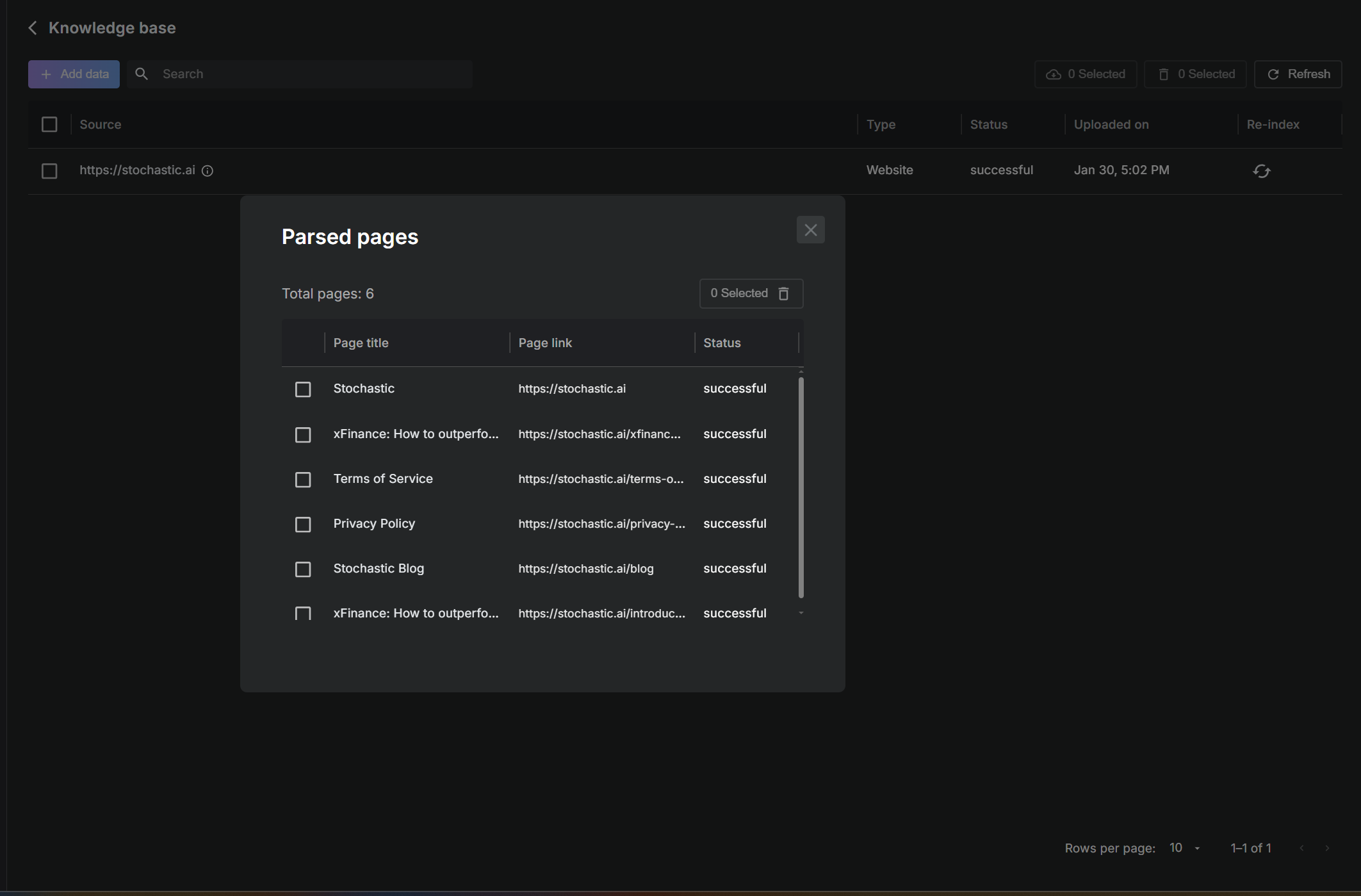Screen dimensions: 1361x896
Task: Click the Status column header in Parsed pages
Action: [722, 343]
